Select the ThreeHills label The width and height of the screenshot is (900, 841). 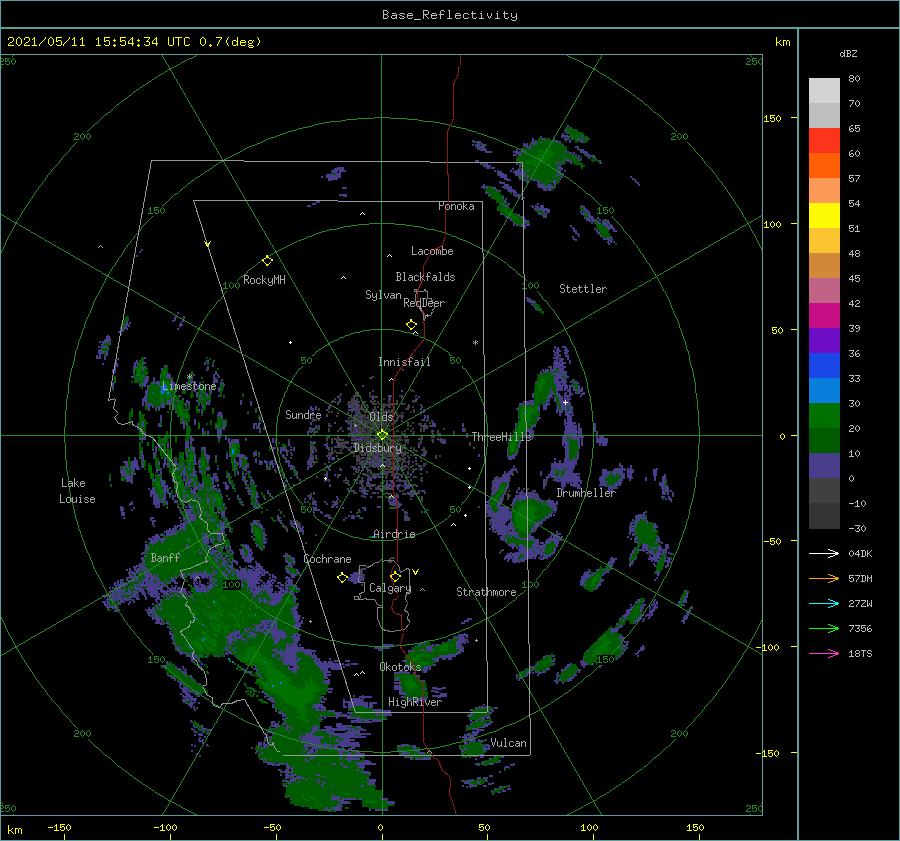tap(501, 437)
